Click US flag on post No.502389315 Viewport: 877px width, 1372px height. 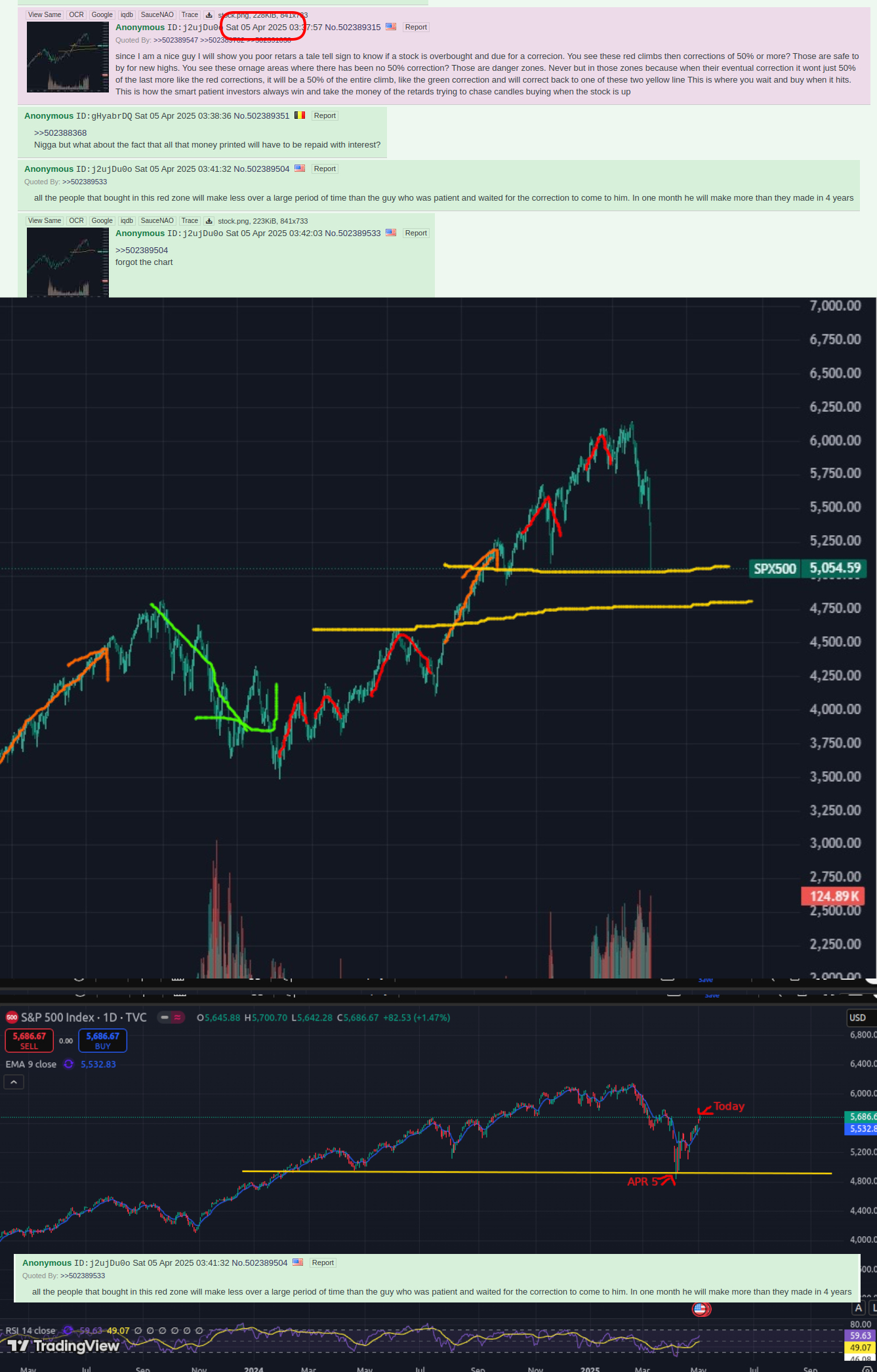tap(391, 27)
